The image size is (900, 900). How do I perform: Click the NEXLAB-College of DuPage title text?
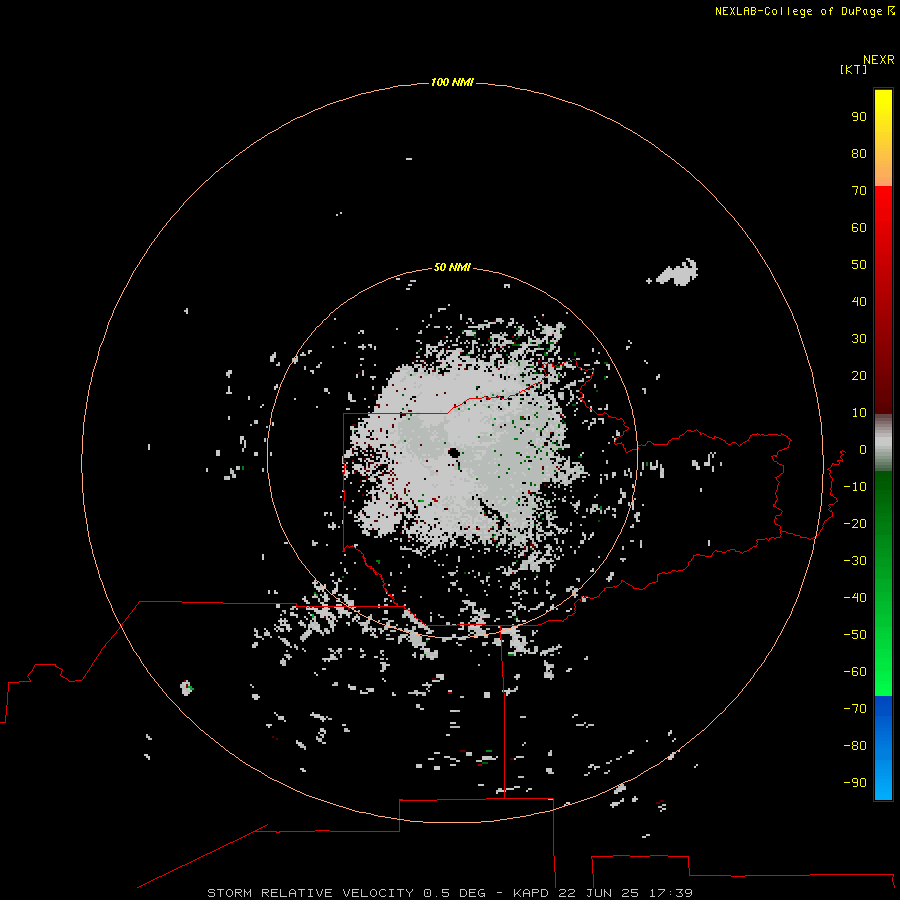798,11
